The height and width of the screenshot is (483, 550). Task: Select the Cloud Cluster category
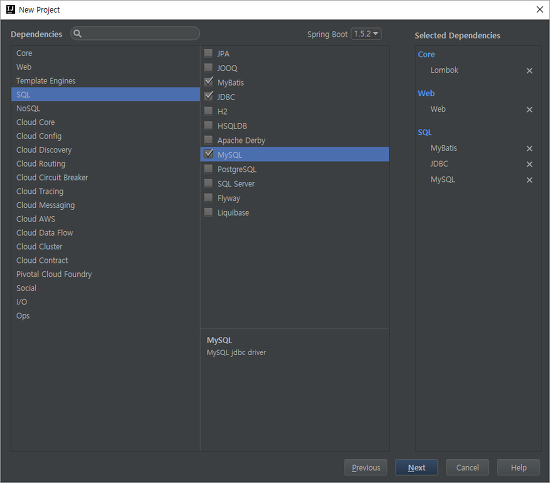(105, 247)
